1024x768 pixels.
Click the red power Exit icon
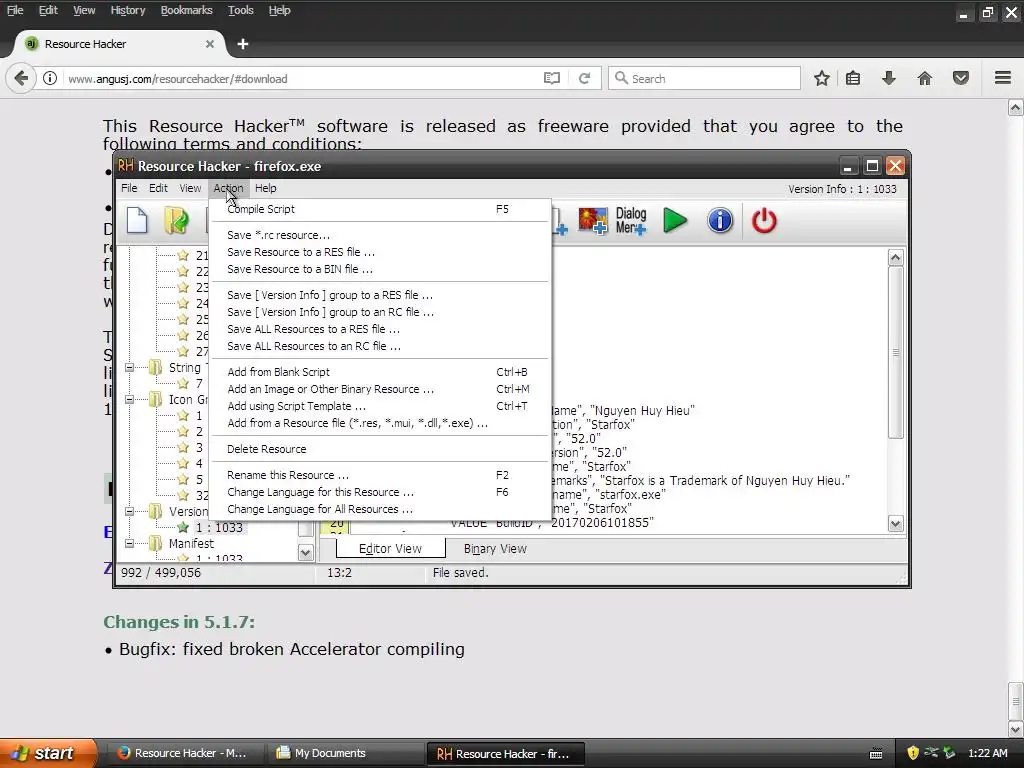pos(764,221)
